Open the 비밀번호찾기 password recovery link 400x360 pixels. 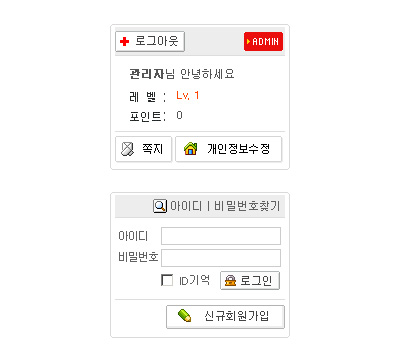pos(247,206)
